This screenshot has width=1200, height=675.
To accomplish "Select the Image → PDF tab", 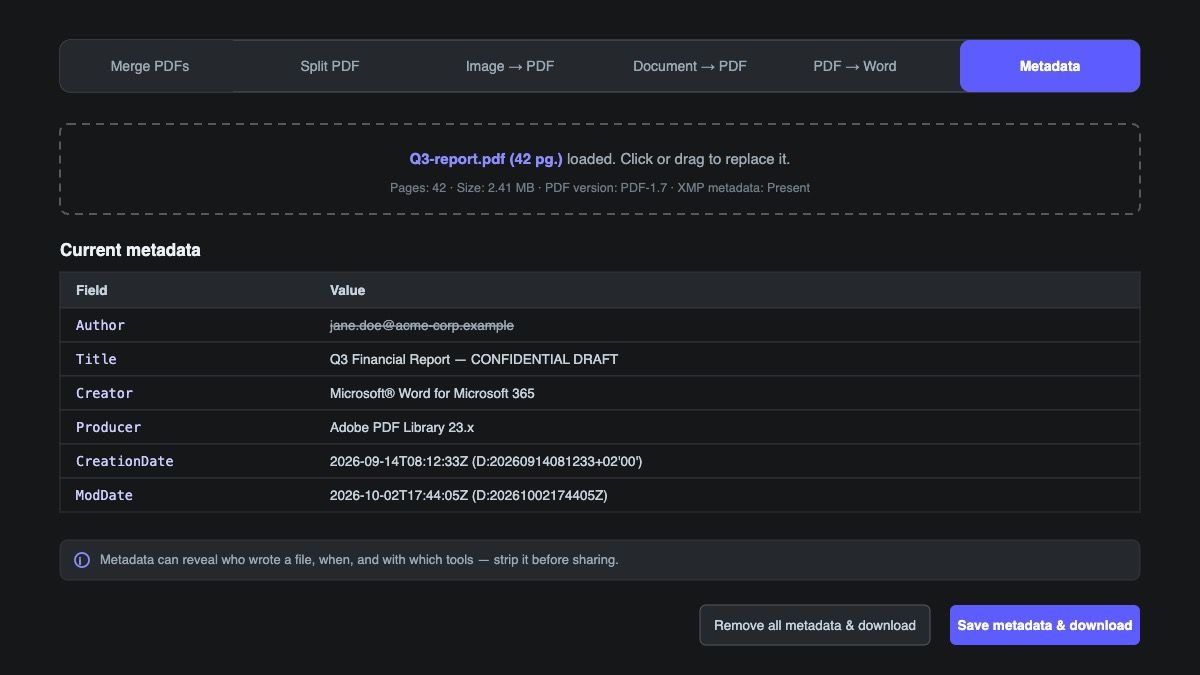I will (510, 66).
